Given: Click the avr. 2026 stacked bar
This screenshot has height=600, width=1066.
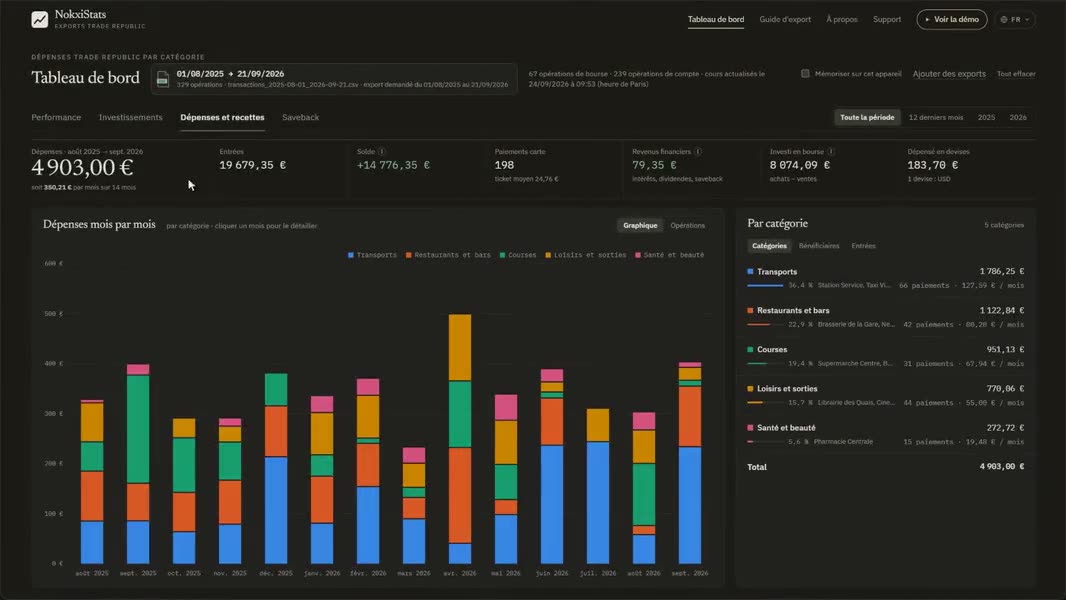Looking at the screenshot, I should pos(460,439).
